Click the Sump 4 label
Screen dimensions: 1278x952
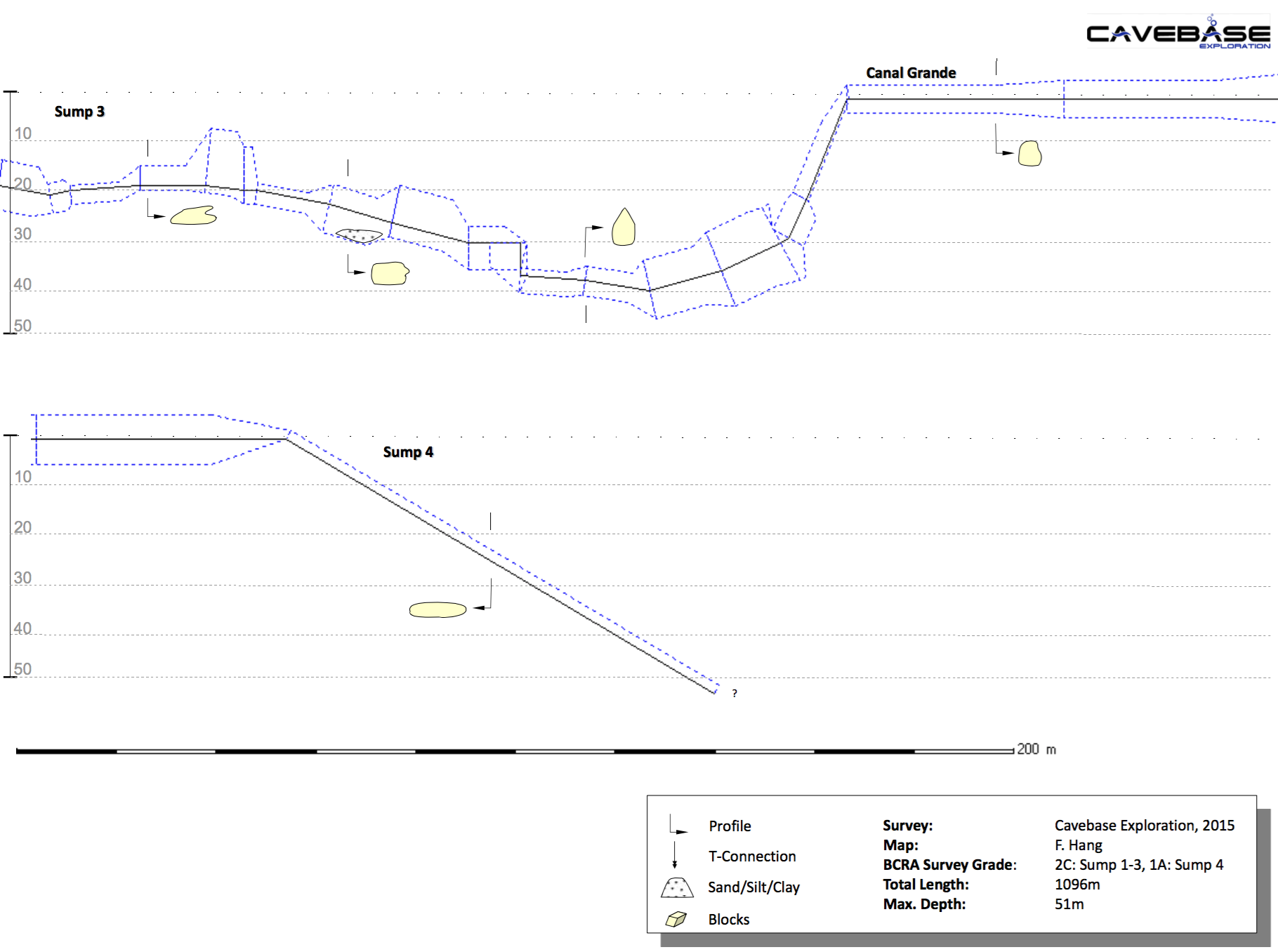pyautogui.click(x=408, y=452)
